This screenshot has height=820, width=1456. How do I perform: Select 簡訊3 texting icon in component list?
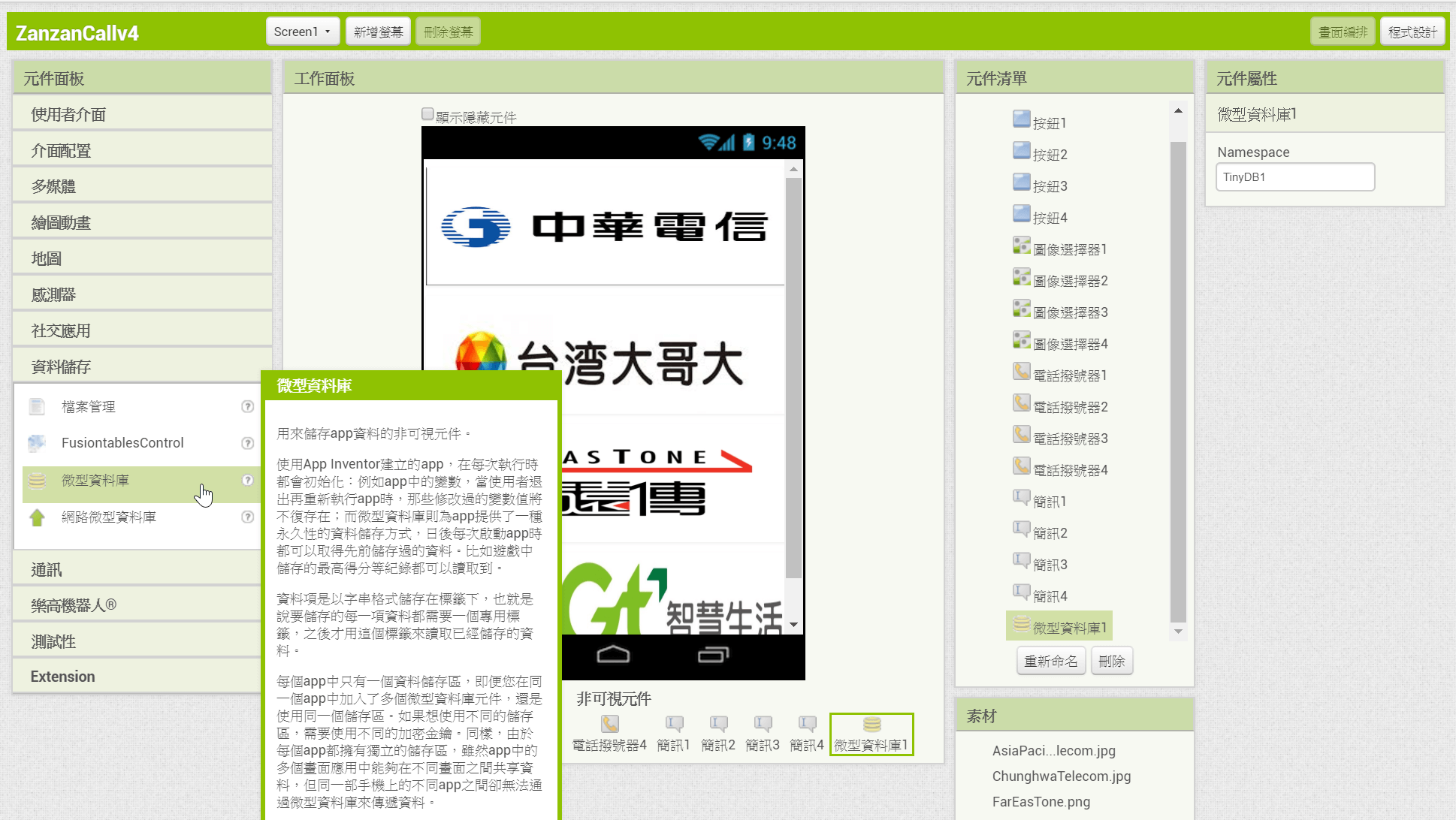pos(1021,560)
